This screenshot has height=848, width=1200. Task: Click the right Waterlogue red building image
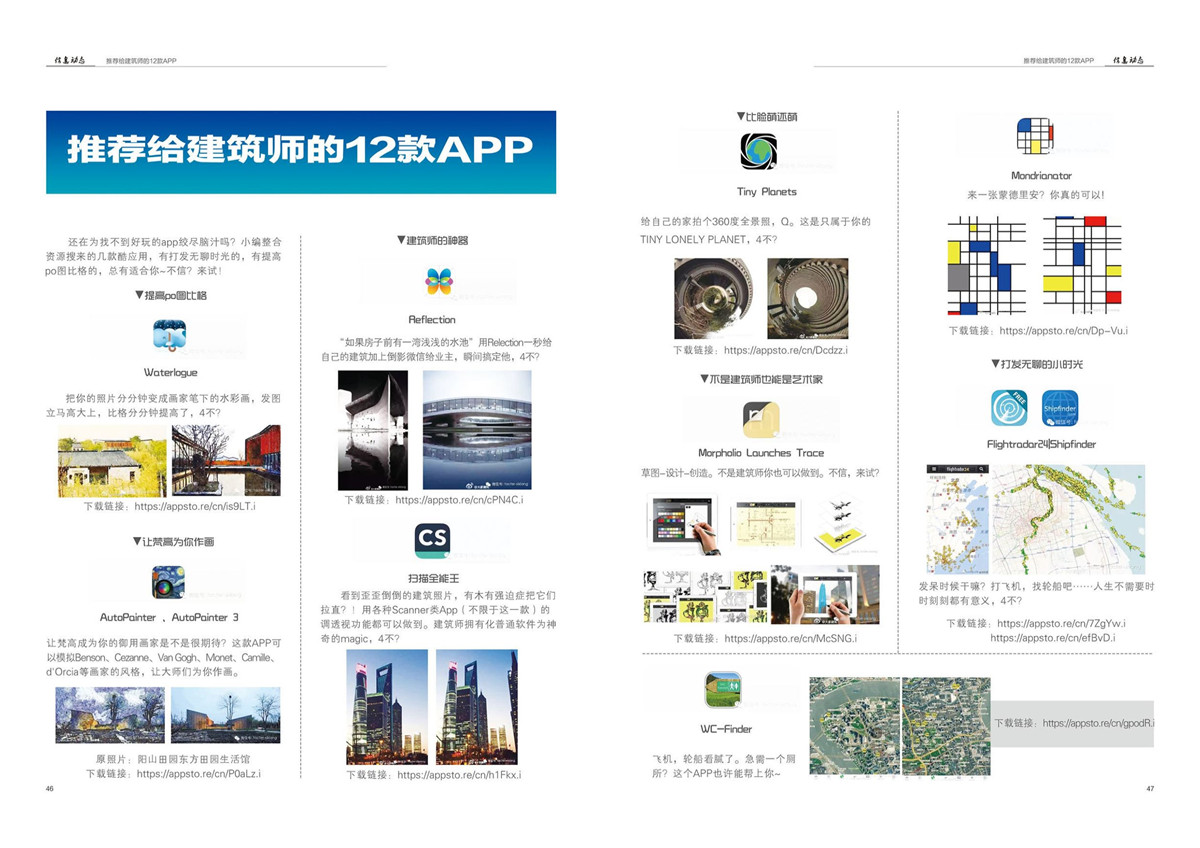[x=226, y=461]
